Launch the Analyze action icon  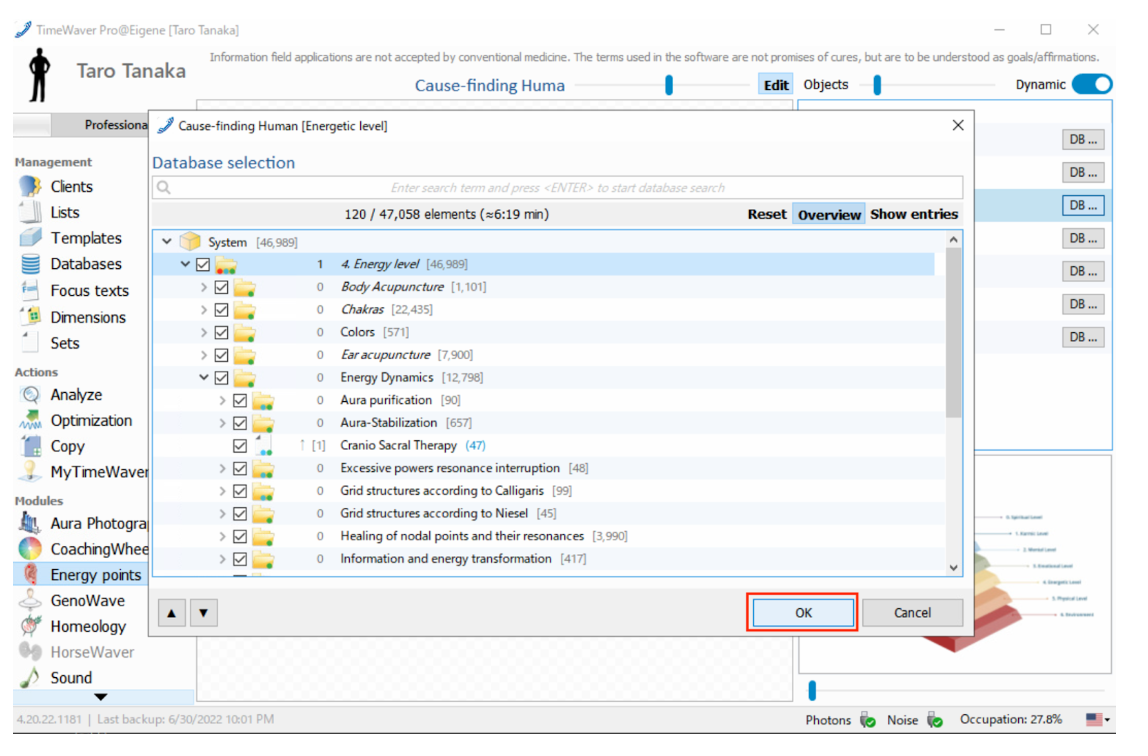click(x=31, y=395)
